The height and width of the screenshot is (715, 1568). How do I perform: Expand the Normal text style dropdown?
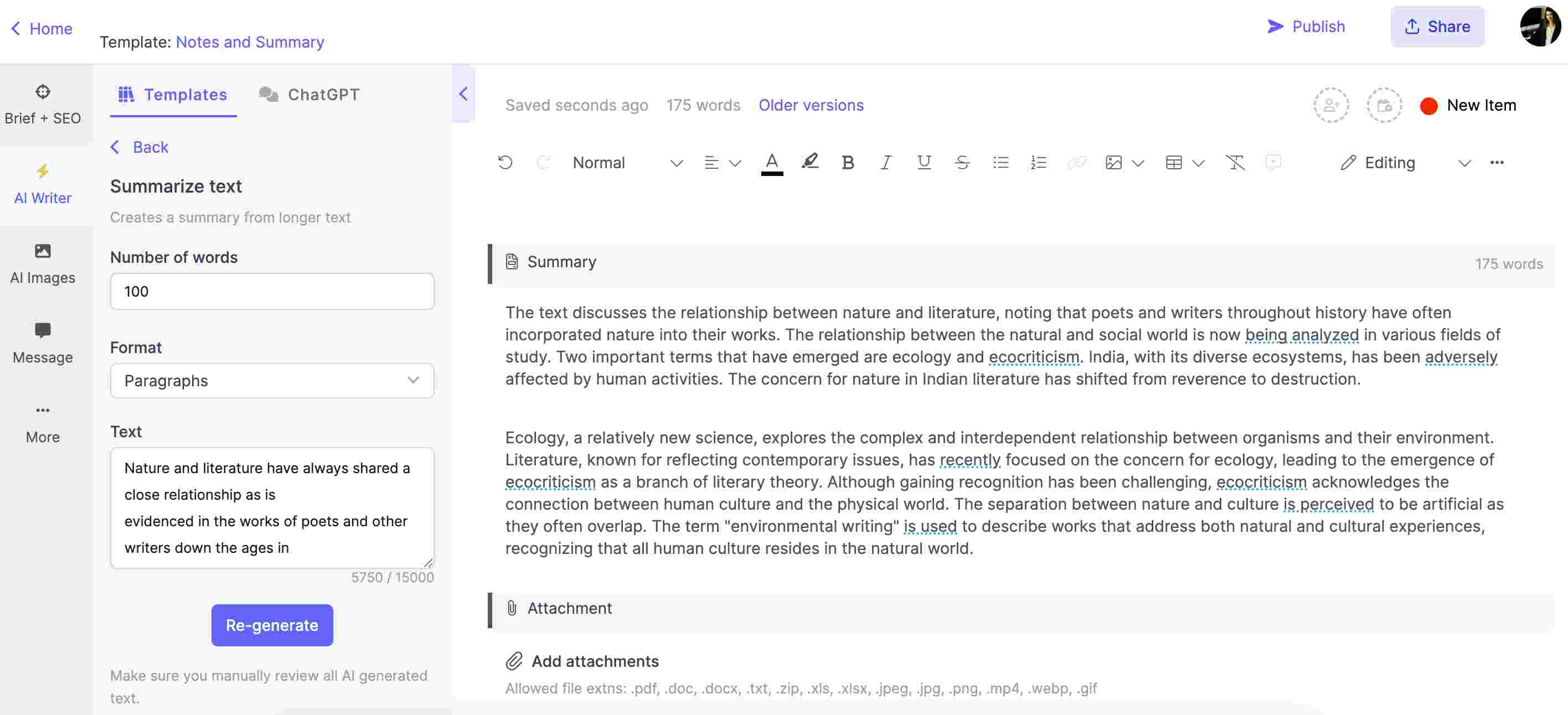pos(677,161)
